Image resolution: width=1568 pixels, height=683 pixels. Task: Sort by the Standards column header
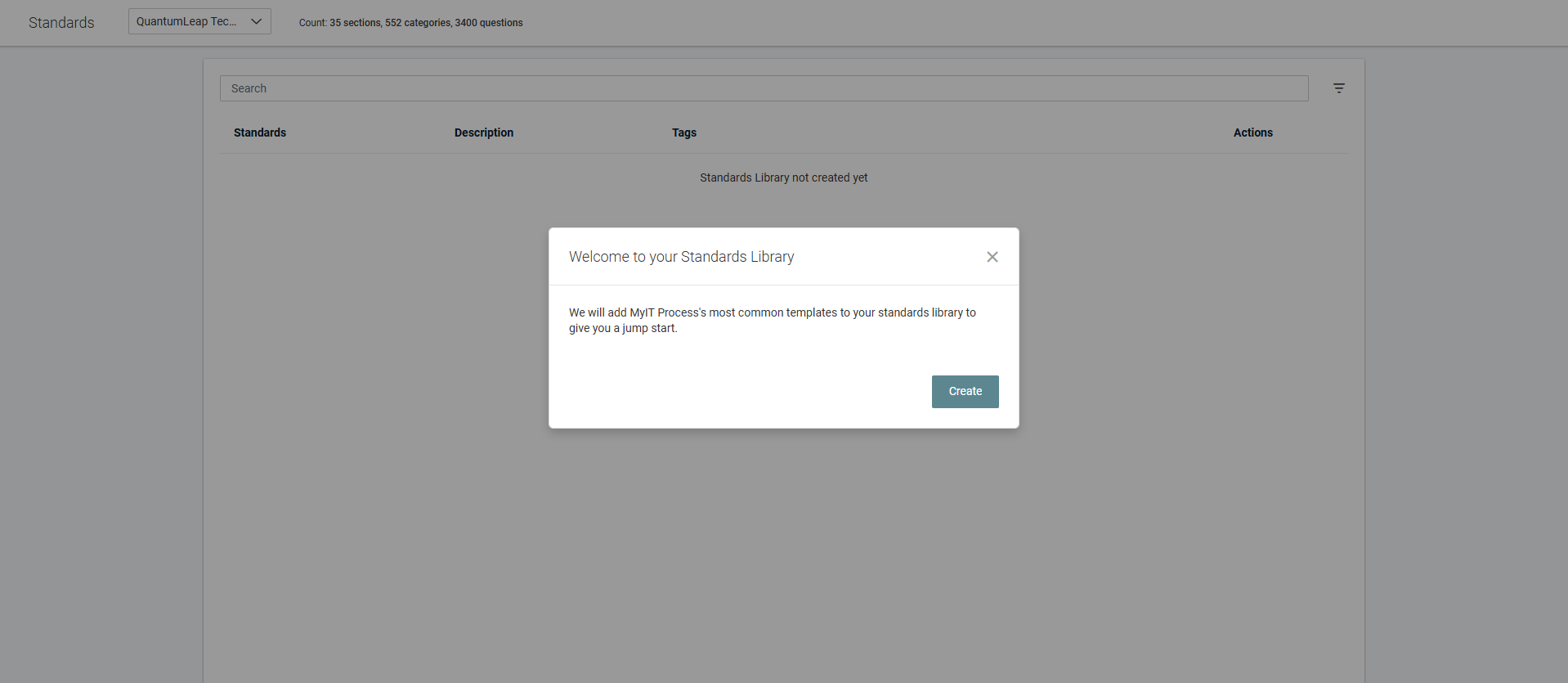[x=260, y=133]
